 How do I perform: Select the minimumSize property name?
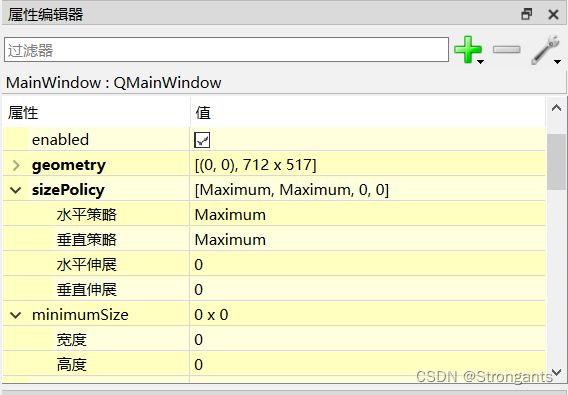point(80,315)
